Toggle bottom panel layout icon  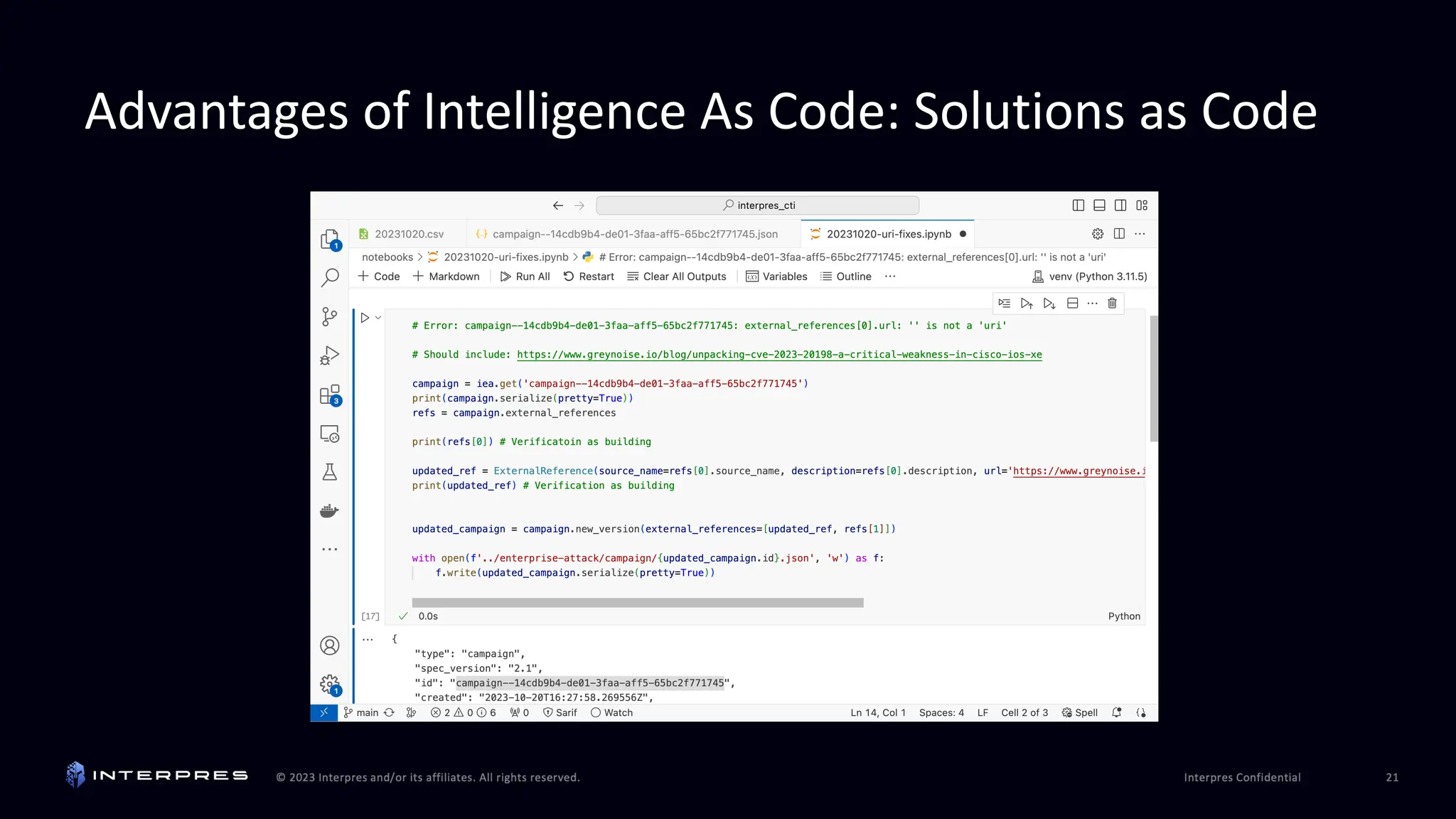click(1099, 205)
